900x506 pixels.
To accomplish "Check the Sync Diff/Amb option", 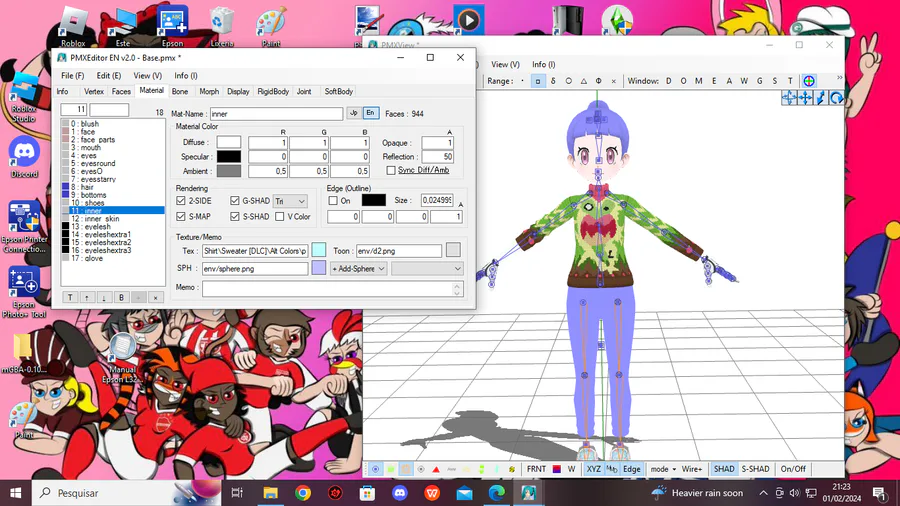I will tap(391, 170).
